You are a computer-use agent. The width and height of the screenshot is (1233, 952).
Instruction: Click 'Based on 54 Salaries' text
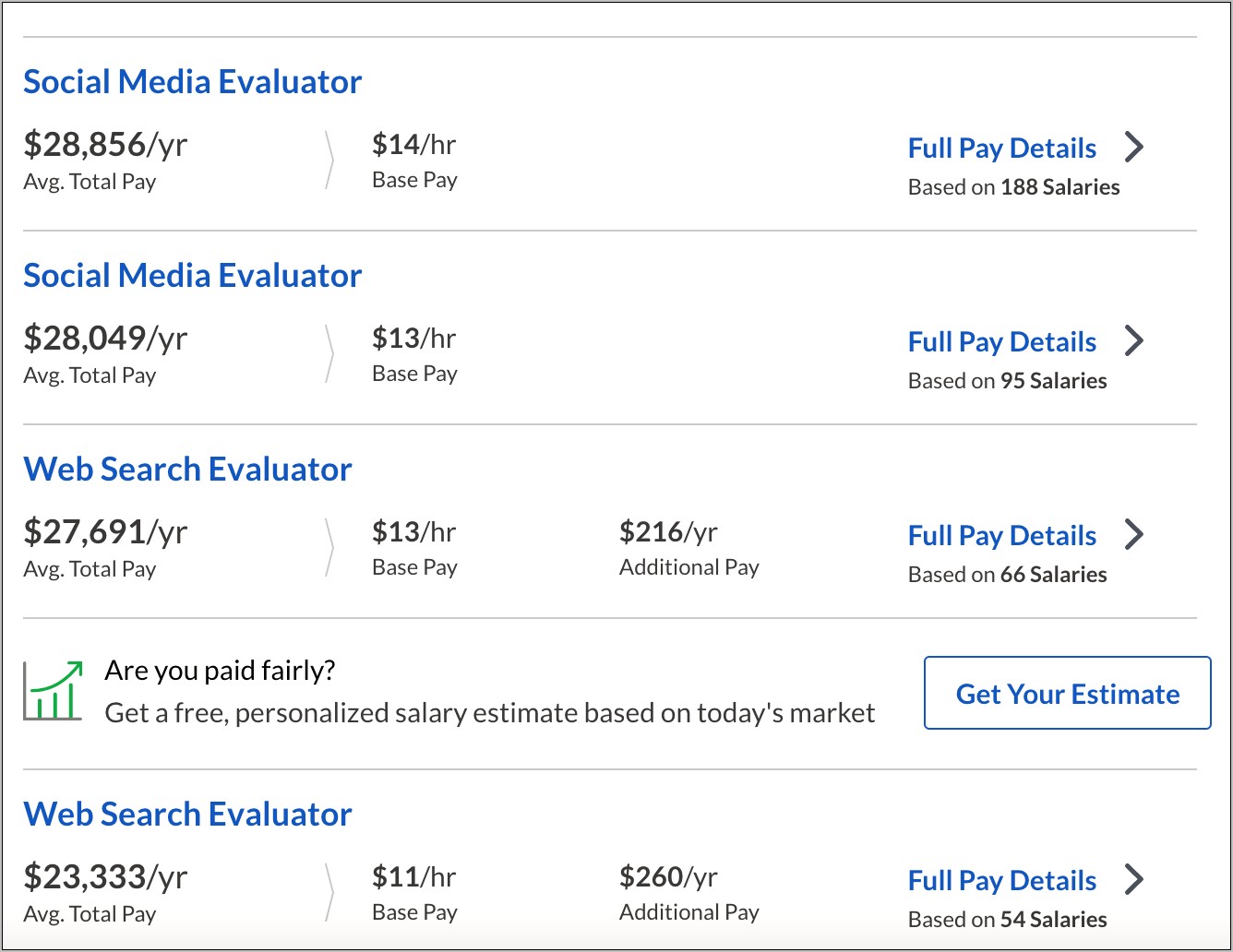click(x=1007, y=920)
